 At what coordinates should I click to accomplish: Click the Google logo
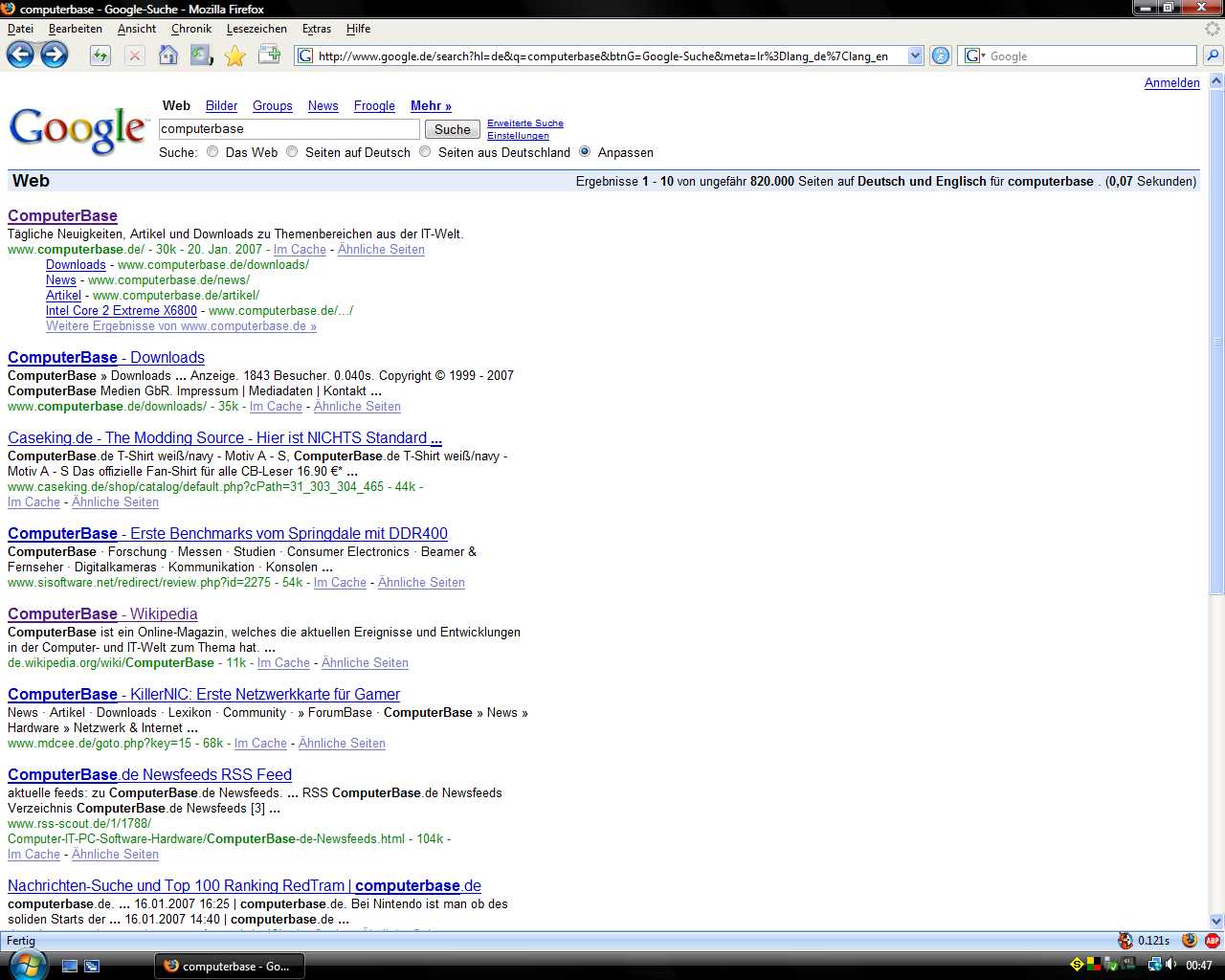pos(78,130)
